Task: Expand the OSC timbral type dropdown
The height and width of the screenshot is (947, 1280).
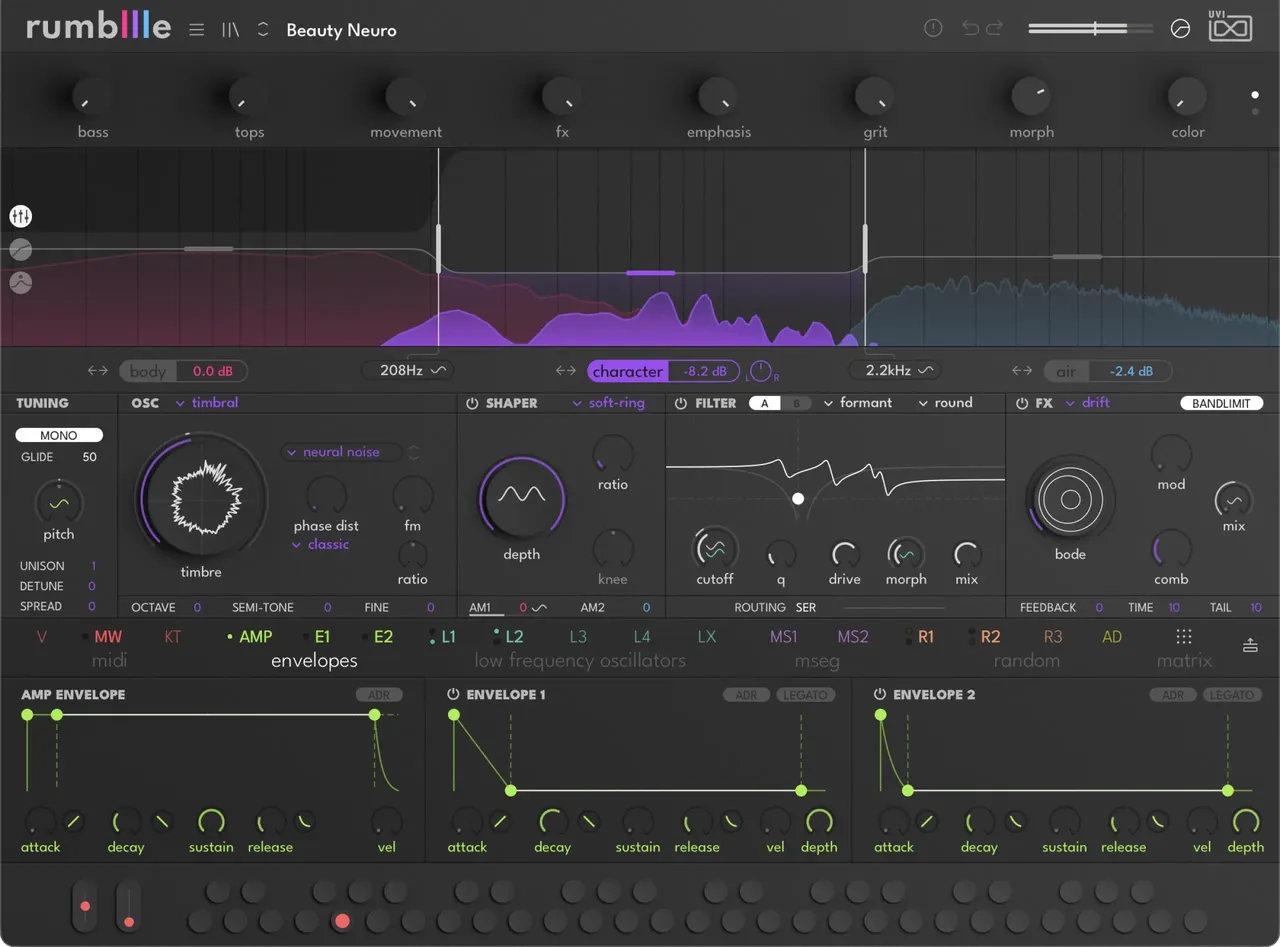Action: [x=207, y=403]
